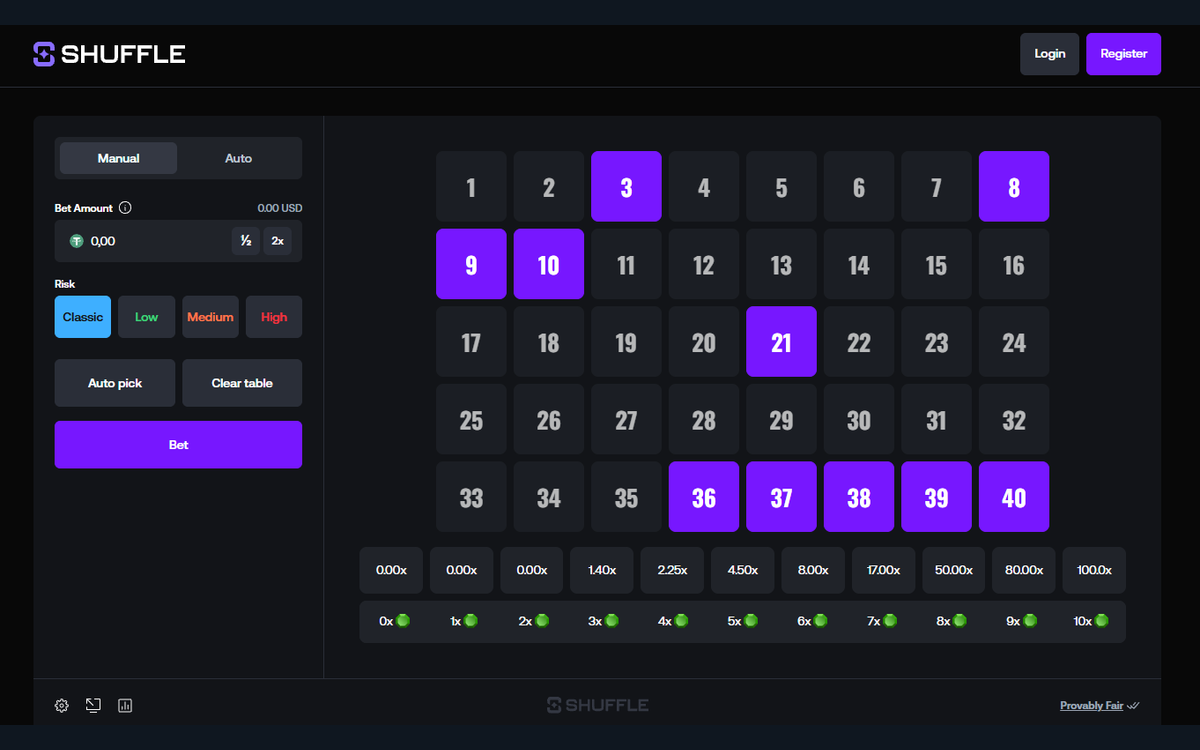Image resolution: width=1200 pixels, height=750 pixels.
Task: Deselect tile number 10
Action: click(549, 264)
